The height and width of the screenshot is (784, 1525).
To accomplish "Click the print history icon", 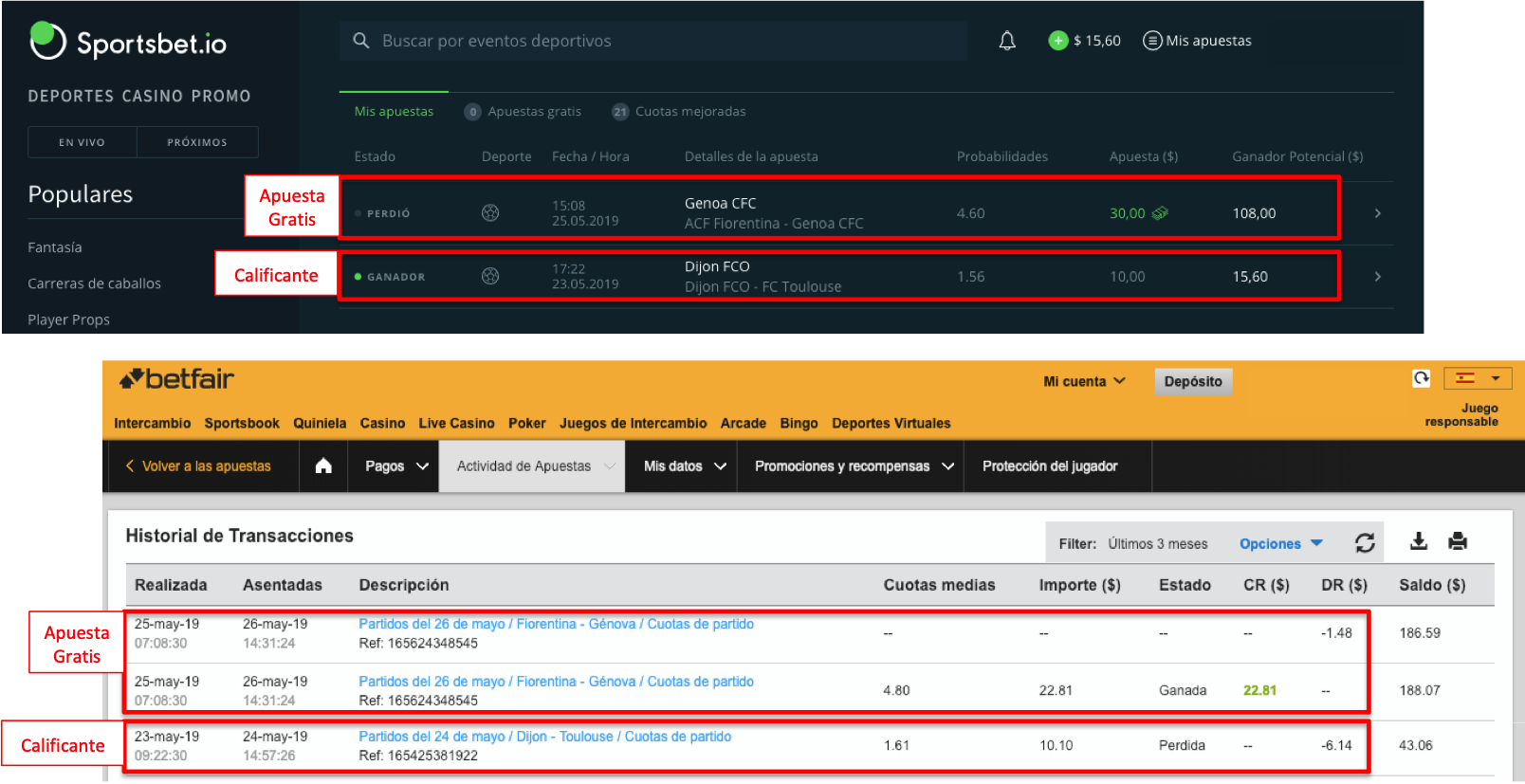I will 1458,541.
